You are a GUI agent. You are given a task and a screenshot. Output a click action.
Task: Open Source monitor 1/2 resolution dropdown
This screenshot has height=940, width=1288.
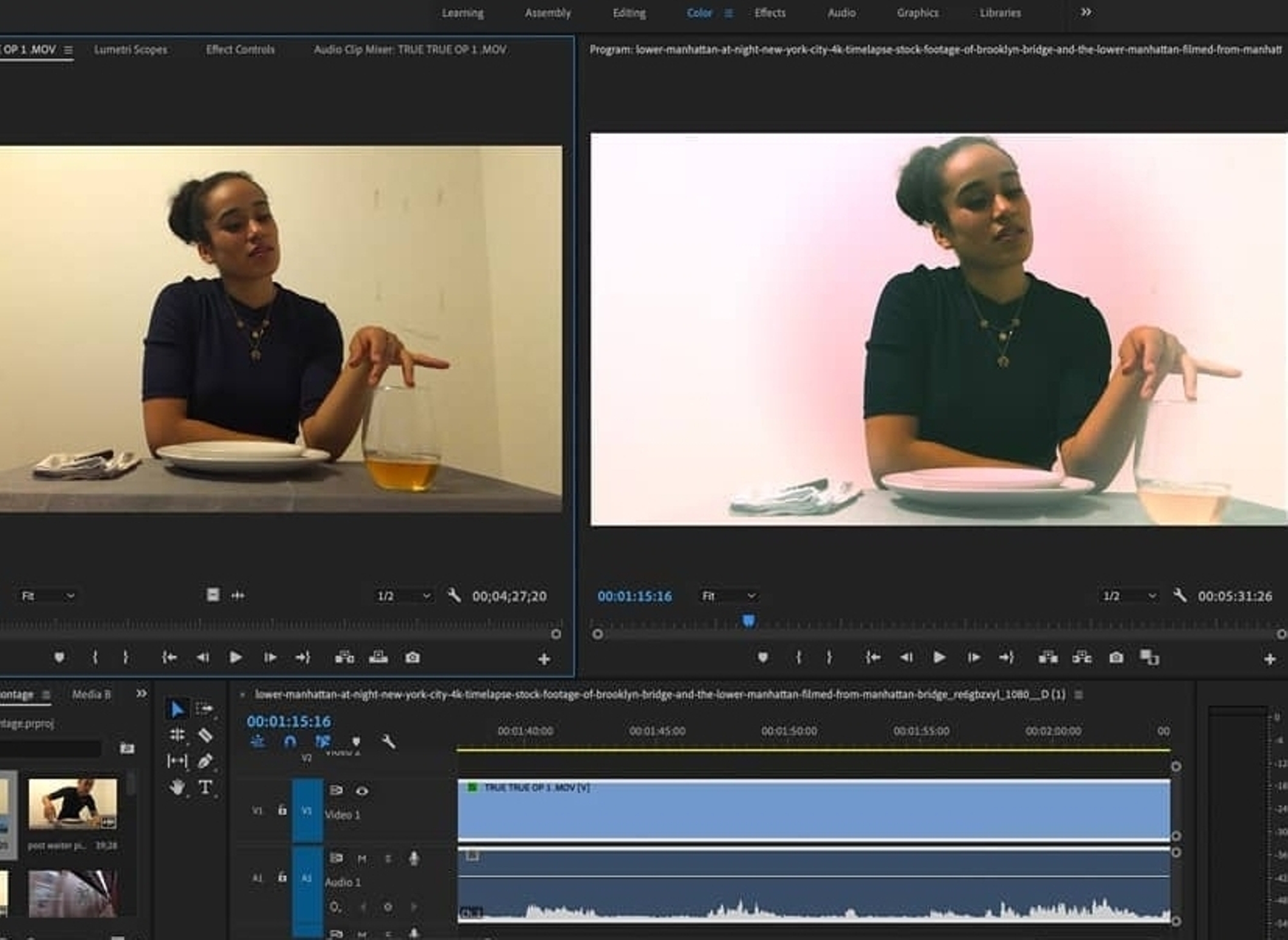coord(403,596)
